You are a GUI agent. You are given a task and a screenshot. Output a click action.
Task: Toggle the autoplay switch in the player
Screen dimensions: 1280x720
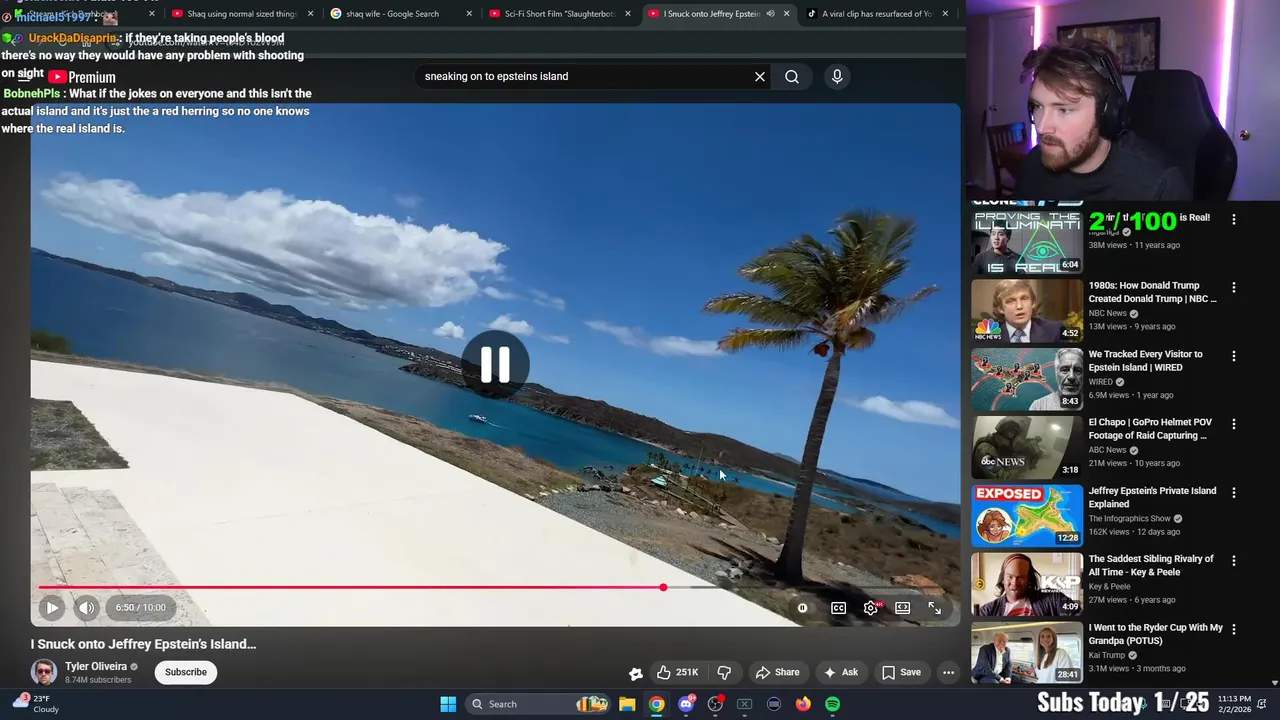pyautogui.click(x=802, y=608)
